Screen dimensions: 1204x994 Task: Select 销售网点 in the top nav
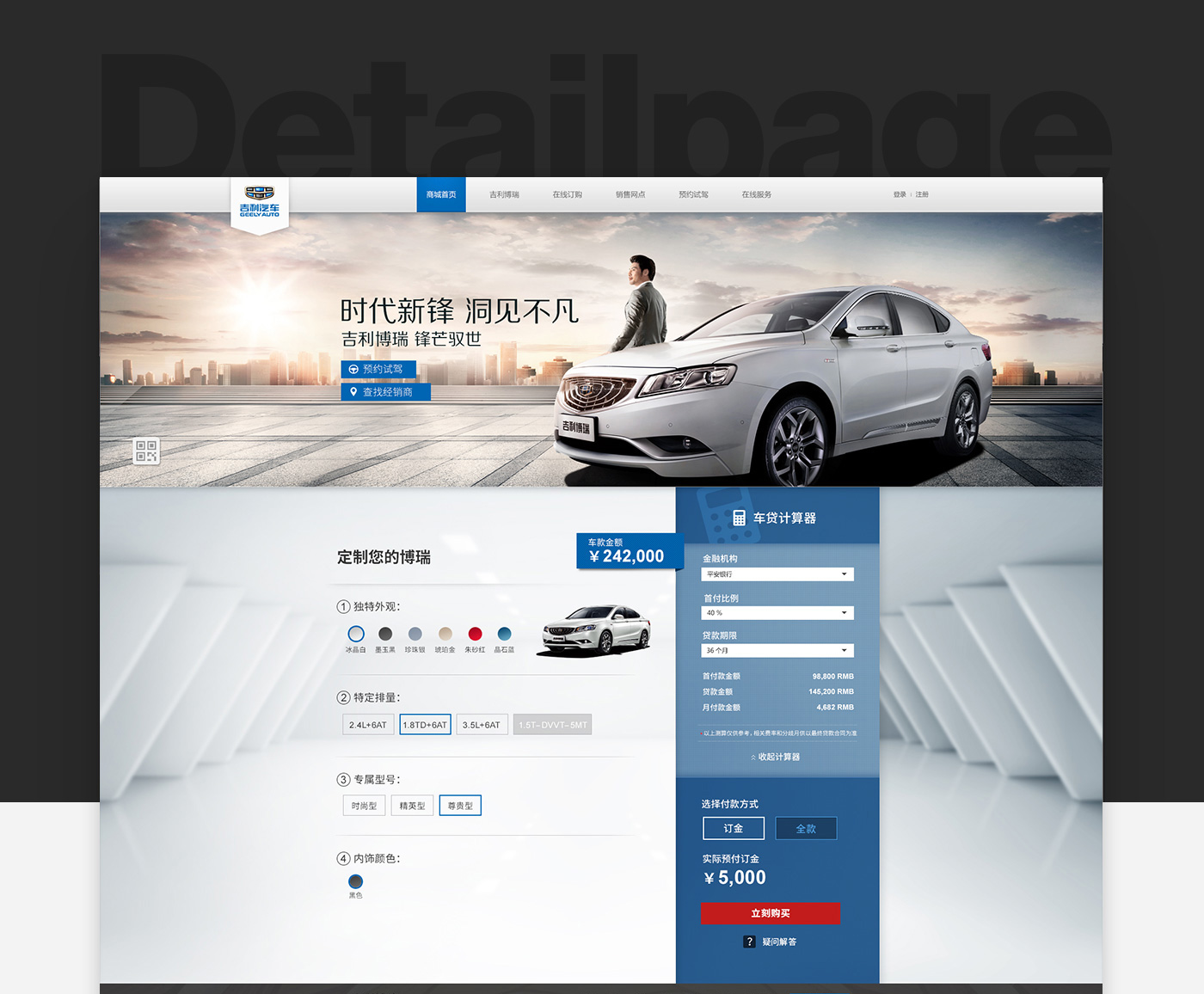[x=630, y=194]
